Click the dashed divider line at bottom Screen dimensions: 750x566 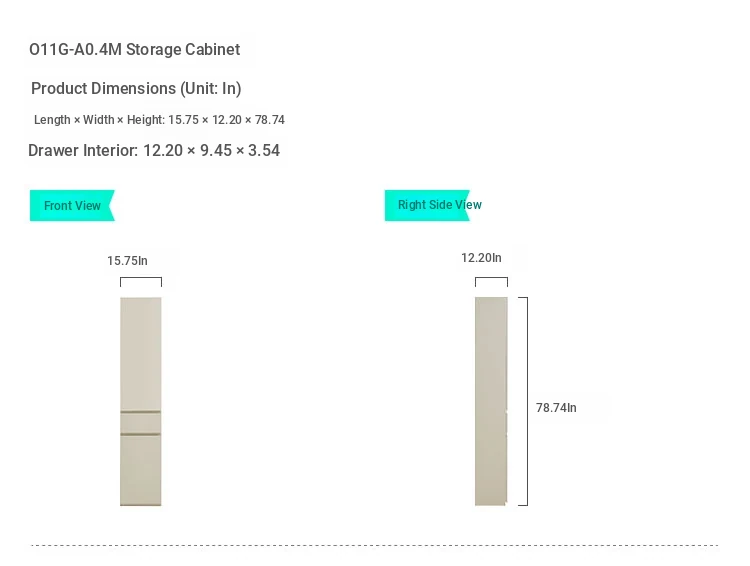(x=375, y=545)
